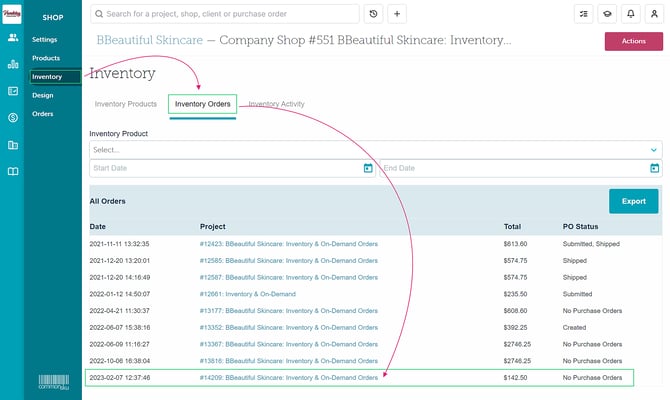Open the bar chart reports icon

pyautogui.click(x=13, y=64)
